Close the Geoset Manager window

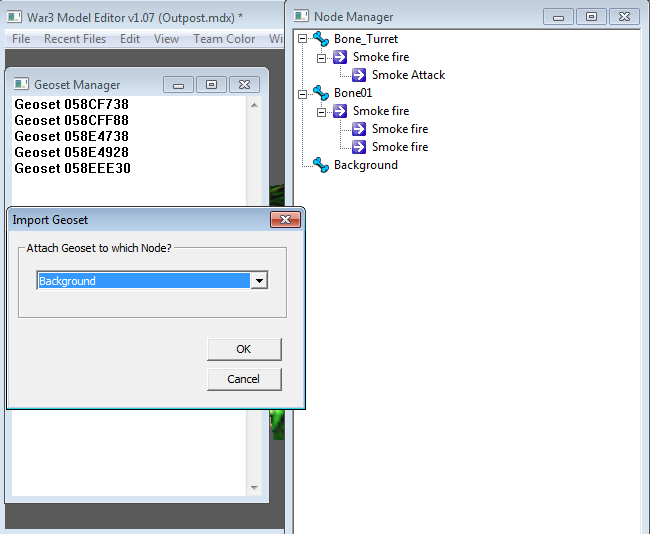pyautogui.click(x=244, y=85)
